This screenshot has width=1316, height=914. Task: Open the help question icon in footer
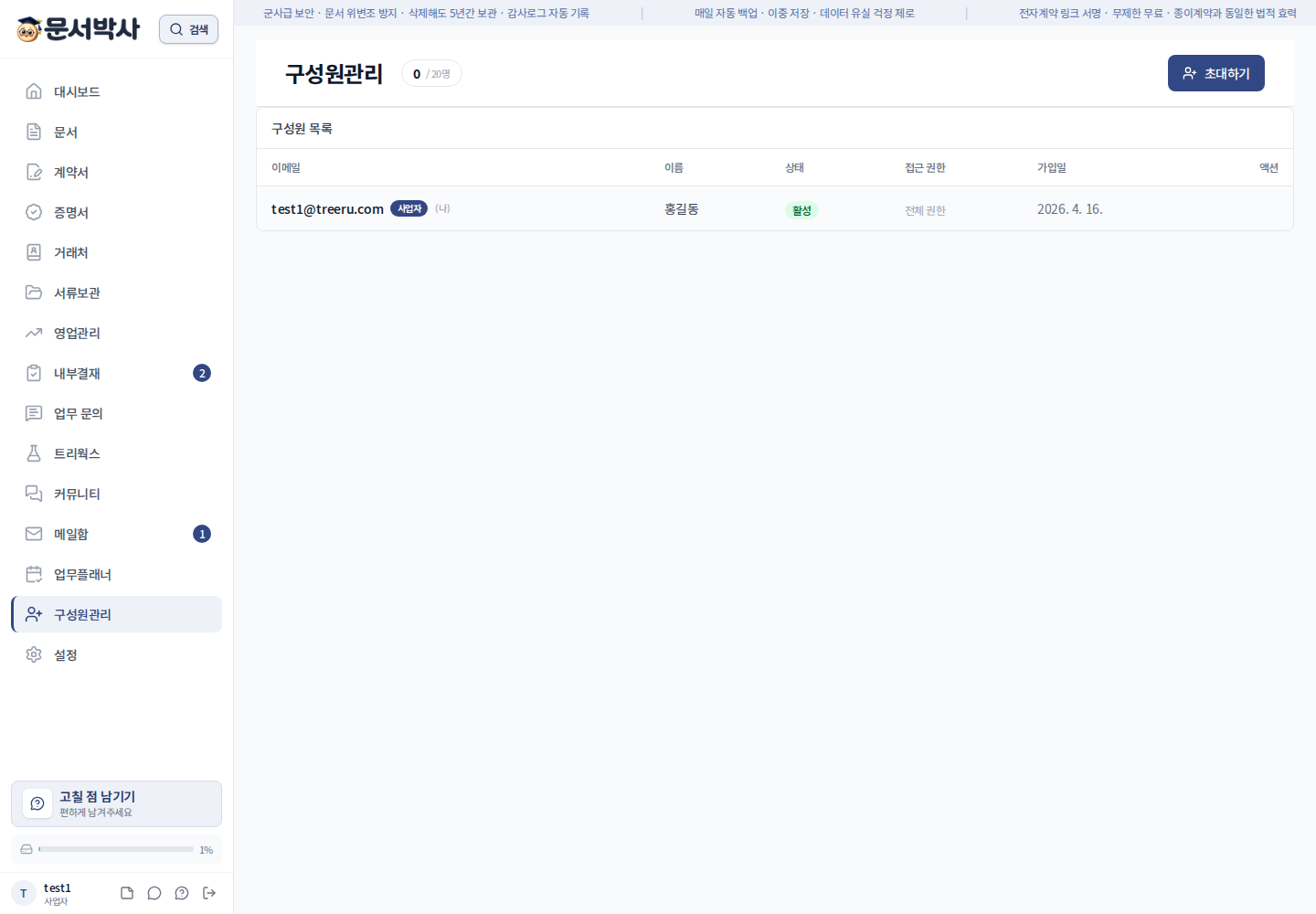click(182, 893)
